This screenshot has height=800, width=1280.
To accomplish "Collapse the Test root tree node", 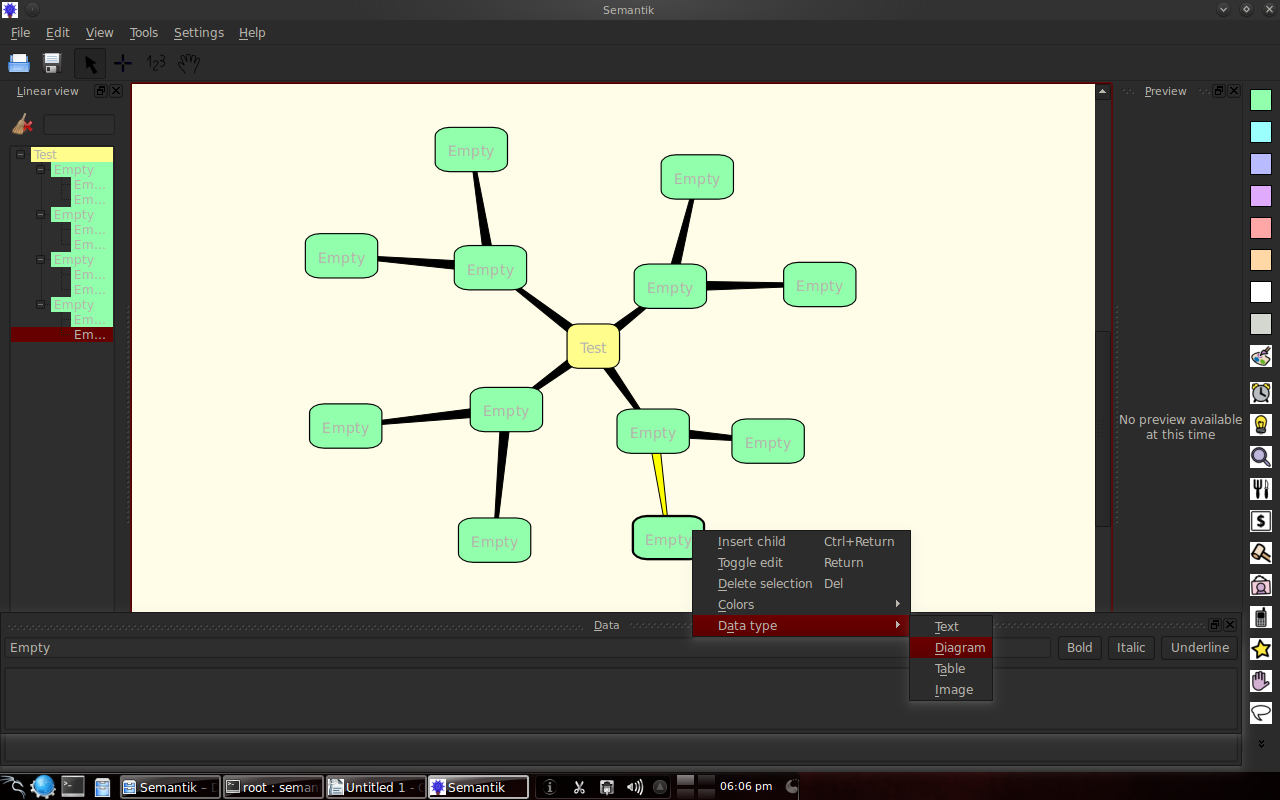I will click(x=20, y=154).
